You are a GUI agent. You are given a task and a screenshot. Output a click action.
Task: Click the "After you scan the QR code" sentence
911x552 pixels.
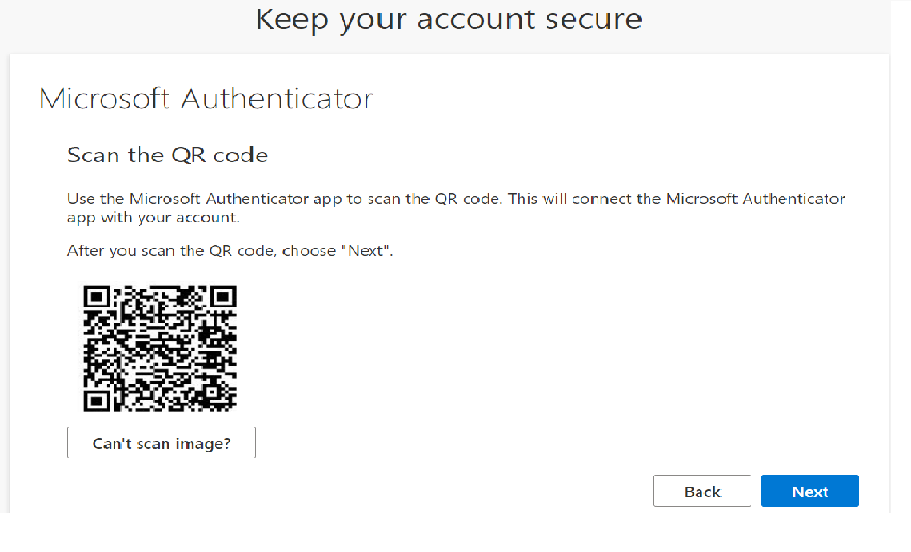(230, 251)
